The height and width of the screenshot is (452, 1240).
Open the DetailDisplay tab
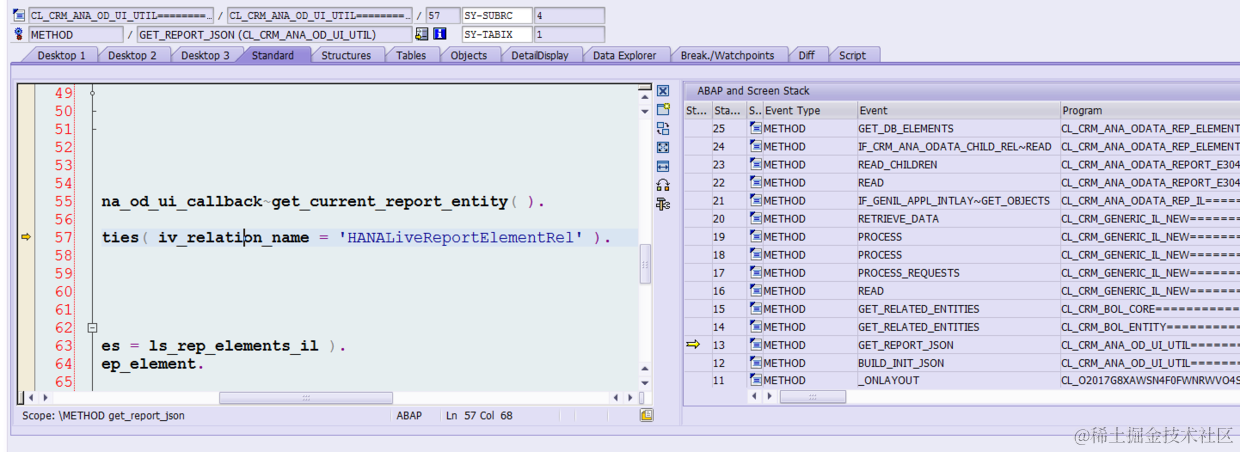[x=540, y=55]
